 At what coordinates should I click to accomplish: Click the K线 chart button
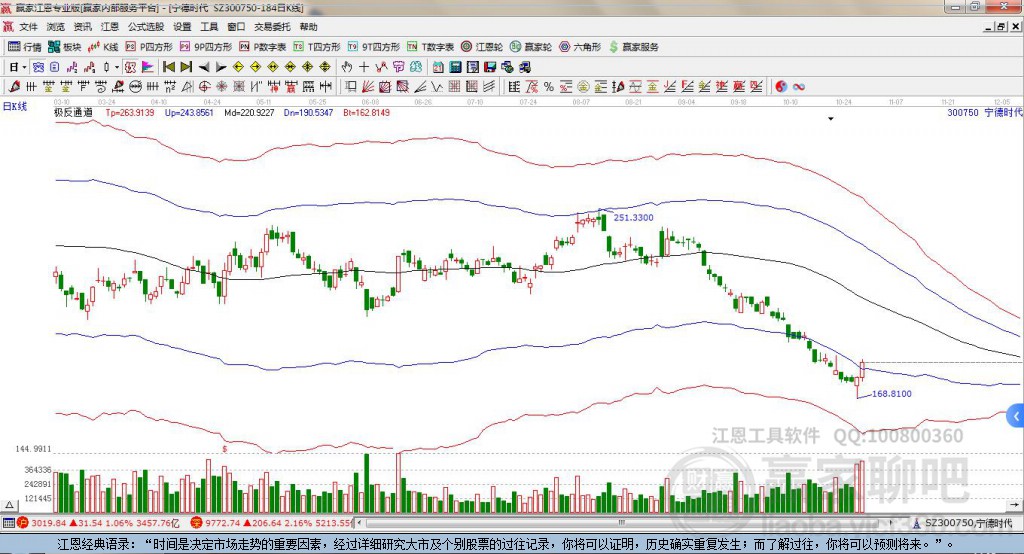tap(103, 47)
